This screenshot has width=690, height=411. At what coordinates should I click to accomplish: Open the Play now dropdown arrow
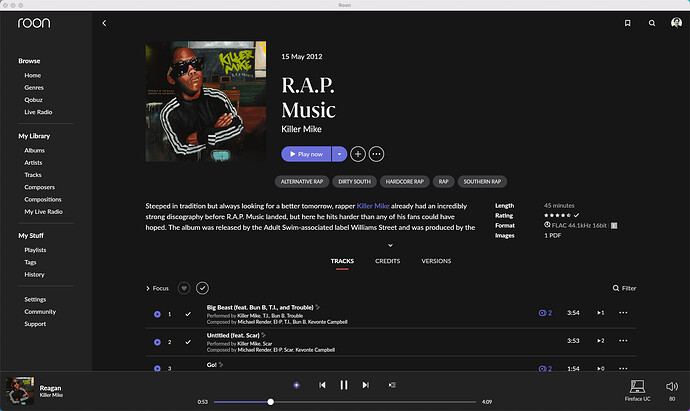click(x=339, y=154)
